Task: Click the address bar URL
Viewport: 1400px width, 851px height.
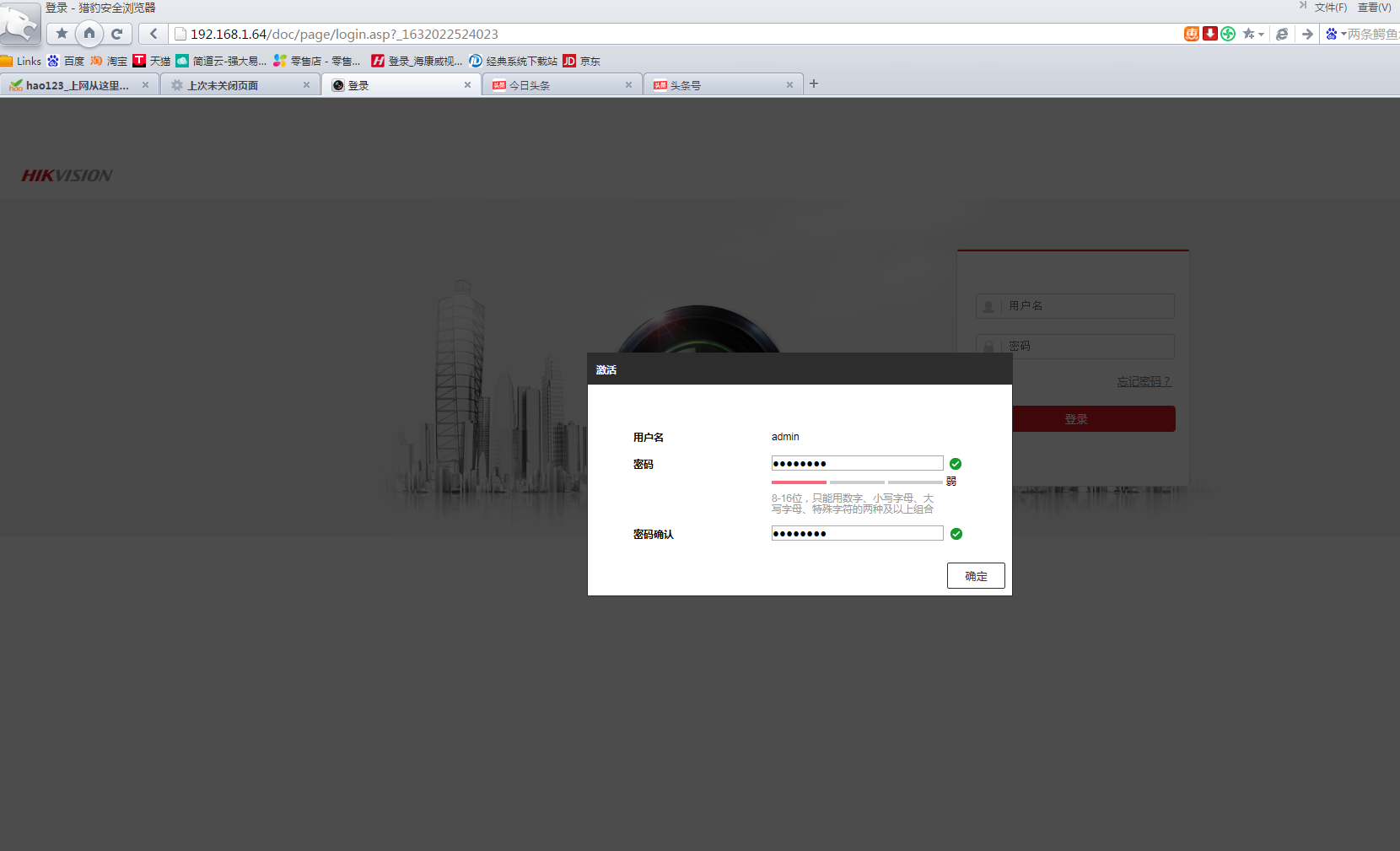Action: (x=344, y=34)
